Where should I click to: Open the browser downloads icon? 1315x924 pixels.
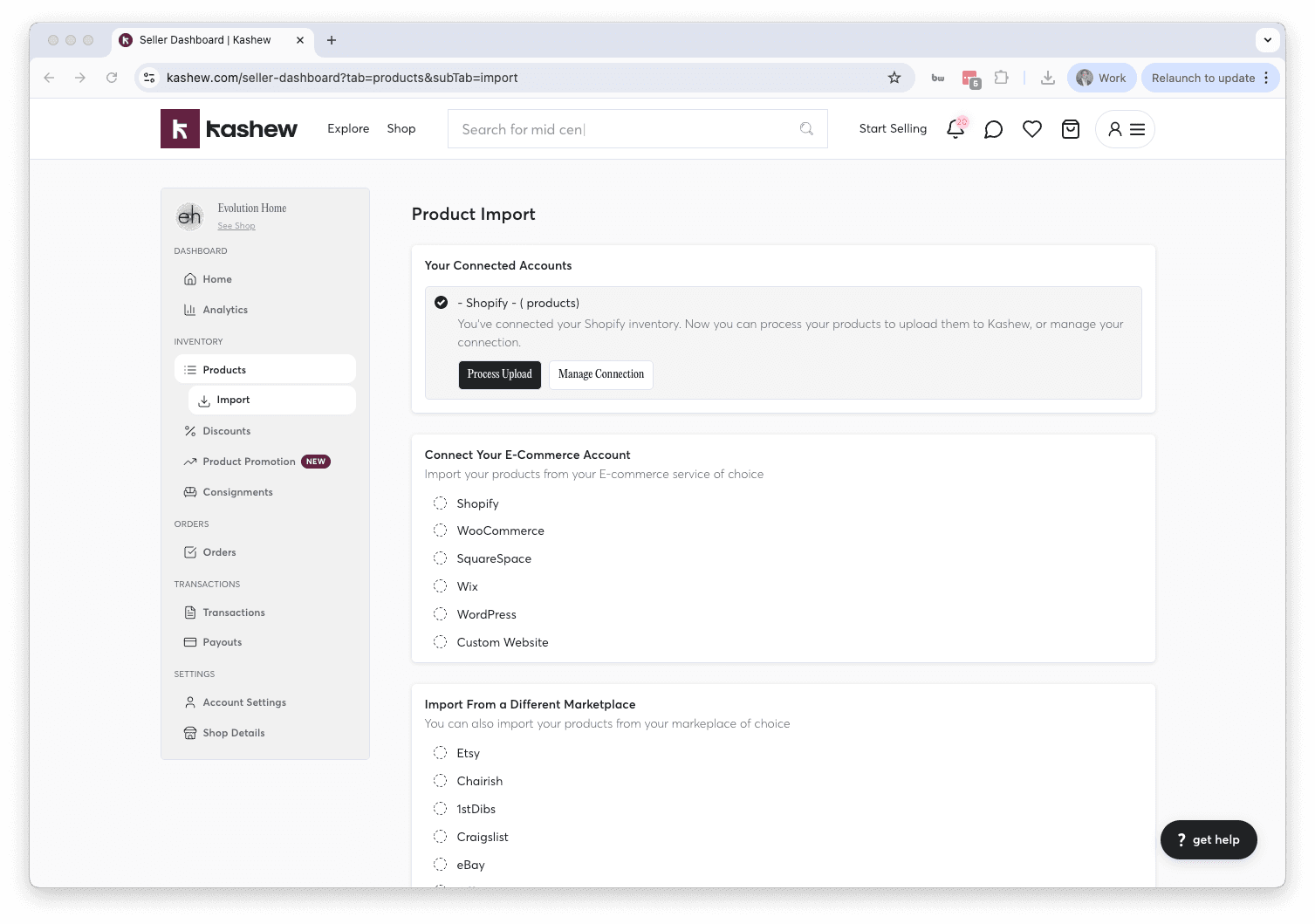click(x=1048, y=78)
